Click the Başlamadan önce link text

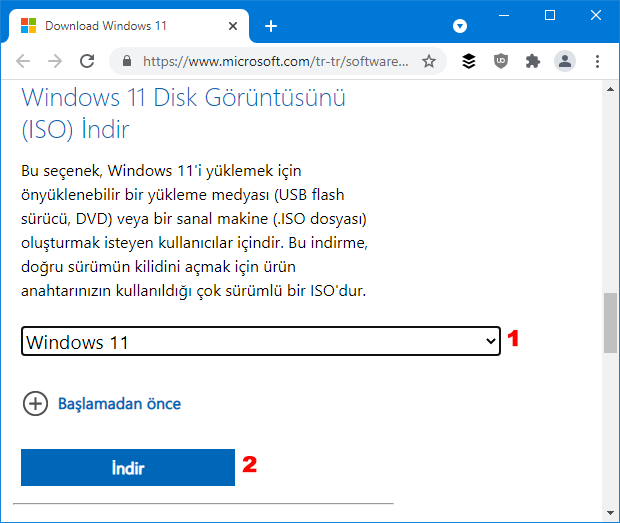[x=119, y=404]
